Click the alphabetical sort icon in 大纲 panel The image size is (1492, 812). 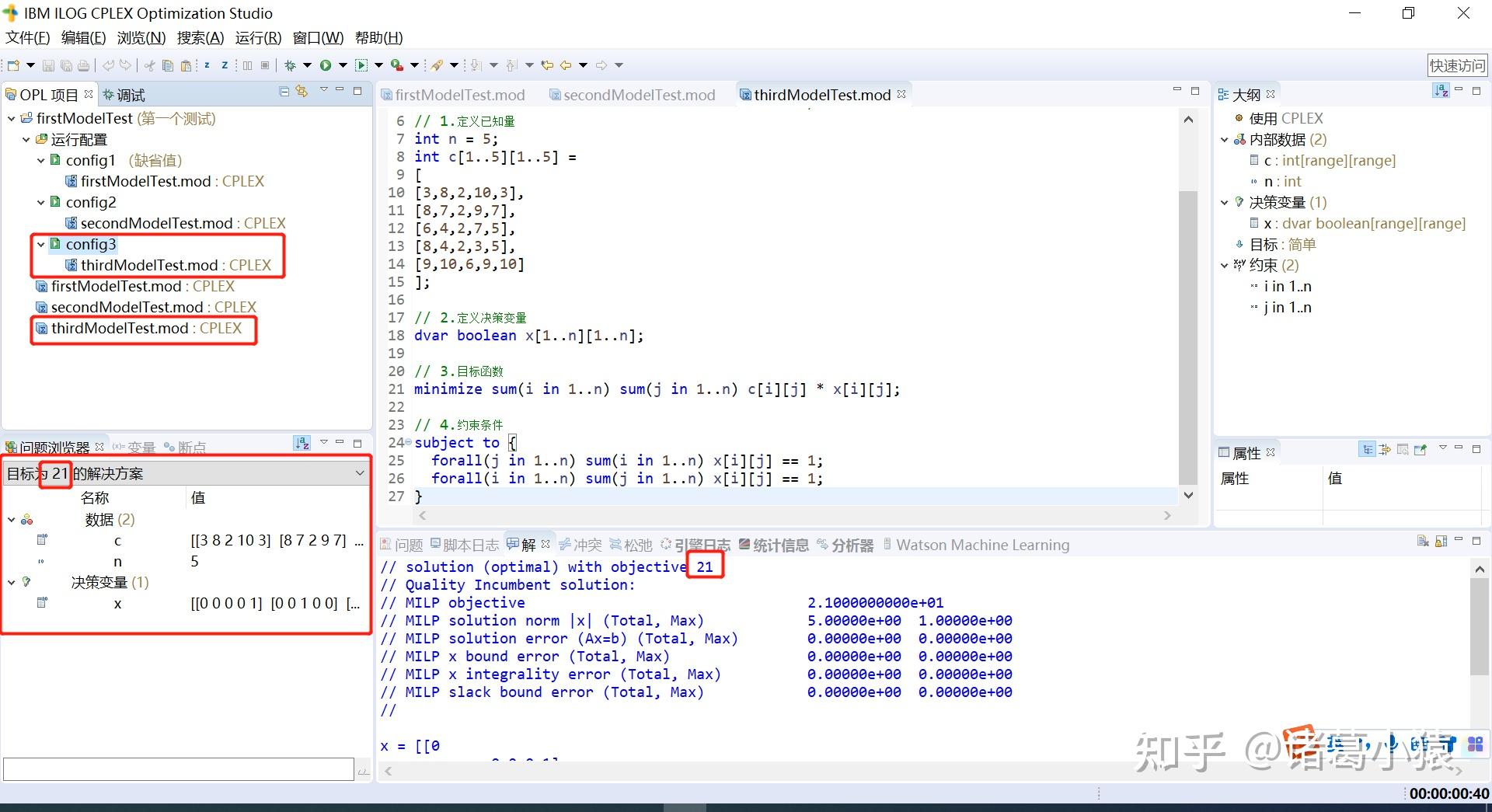[x=1439, y=91]
